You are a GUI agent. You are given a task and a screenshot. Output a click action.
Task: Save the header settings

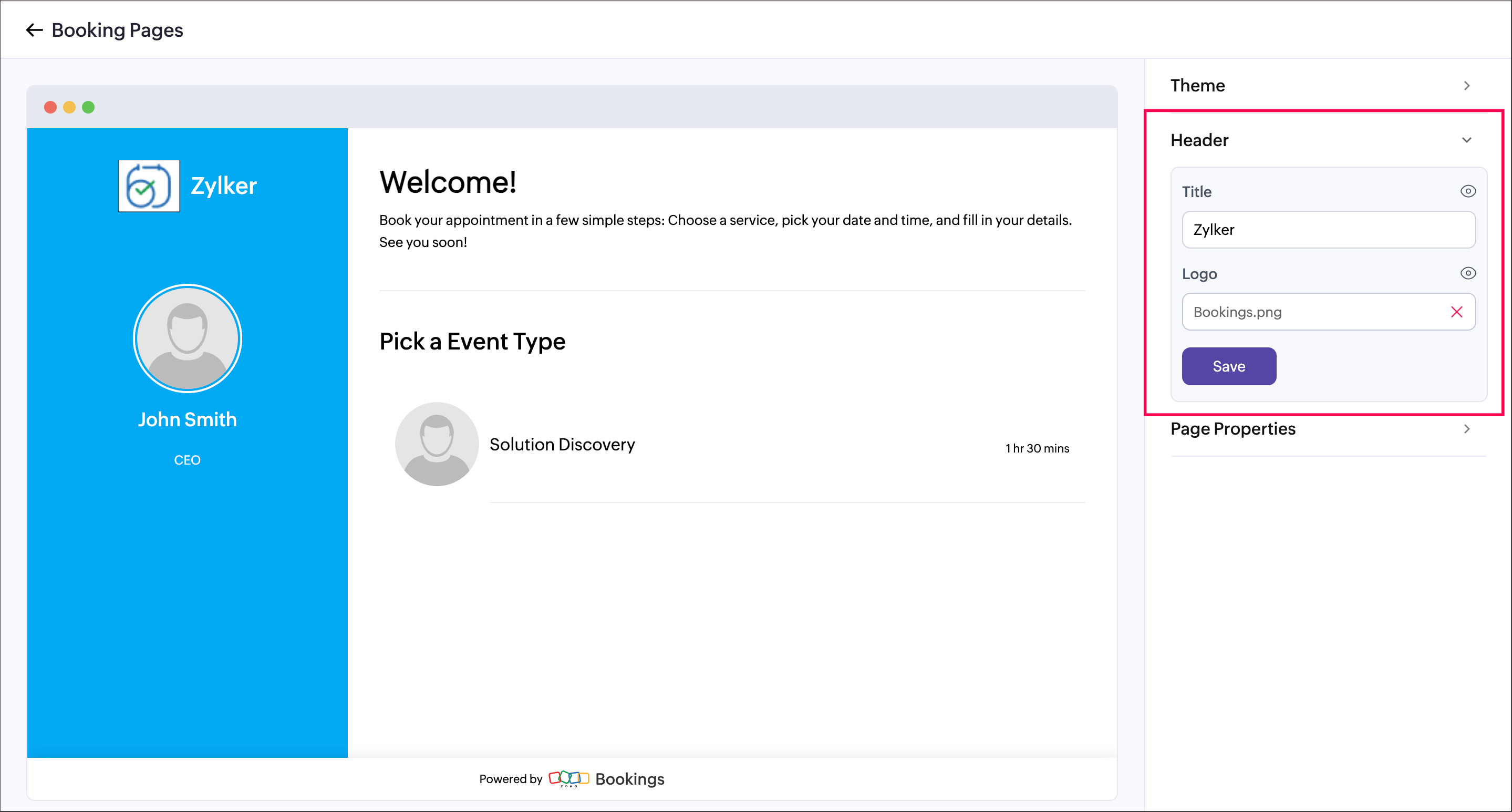pos(1228,366)
